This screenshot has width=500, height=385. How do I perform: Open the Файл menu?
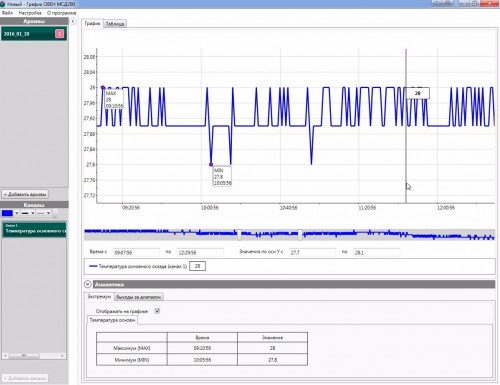click(7, 13)
